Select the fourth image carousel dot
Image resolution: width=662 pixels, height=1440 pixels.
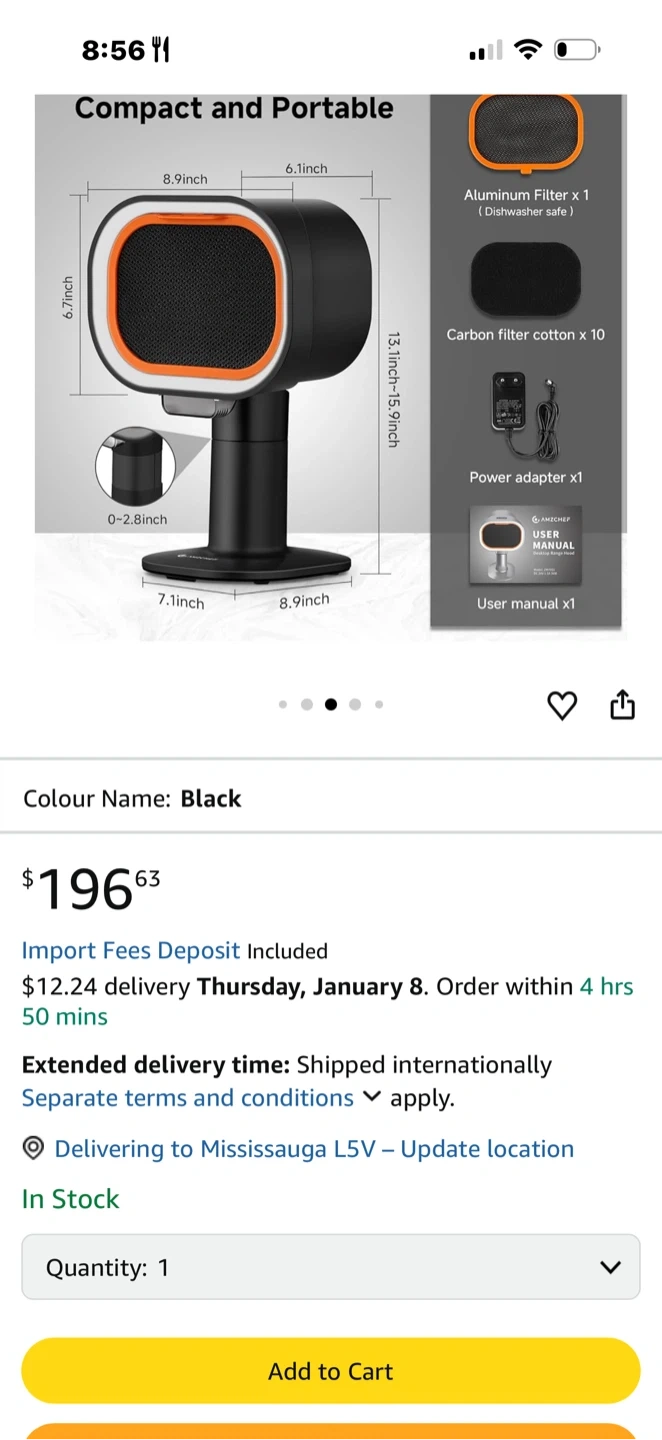point(355,705)
